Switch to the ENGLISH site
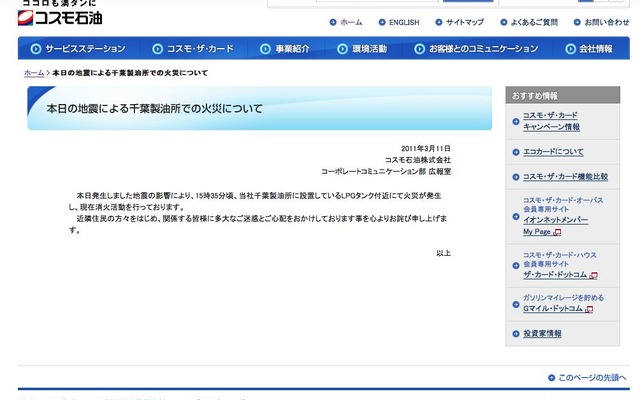 [404, 22]
